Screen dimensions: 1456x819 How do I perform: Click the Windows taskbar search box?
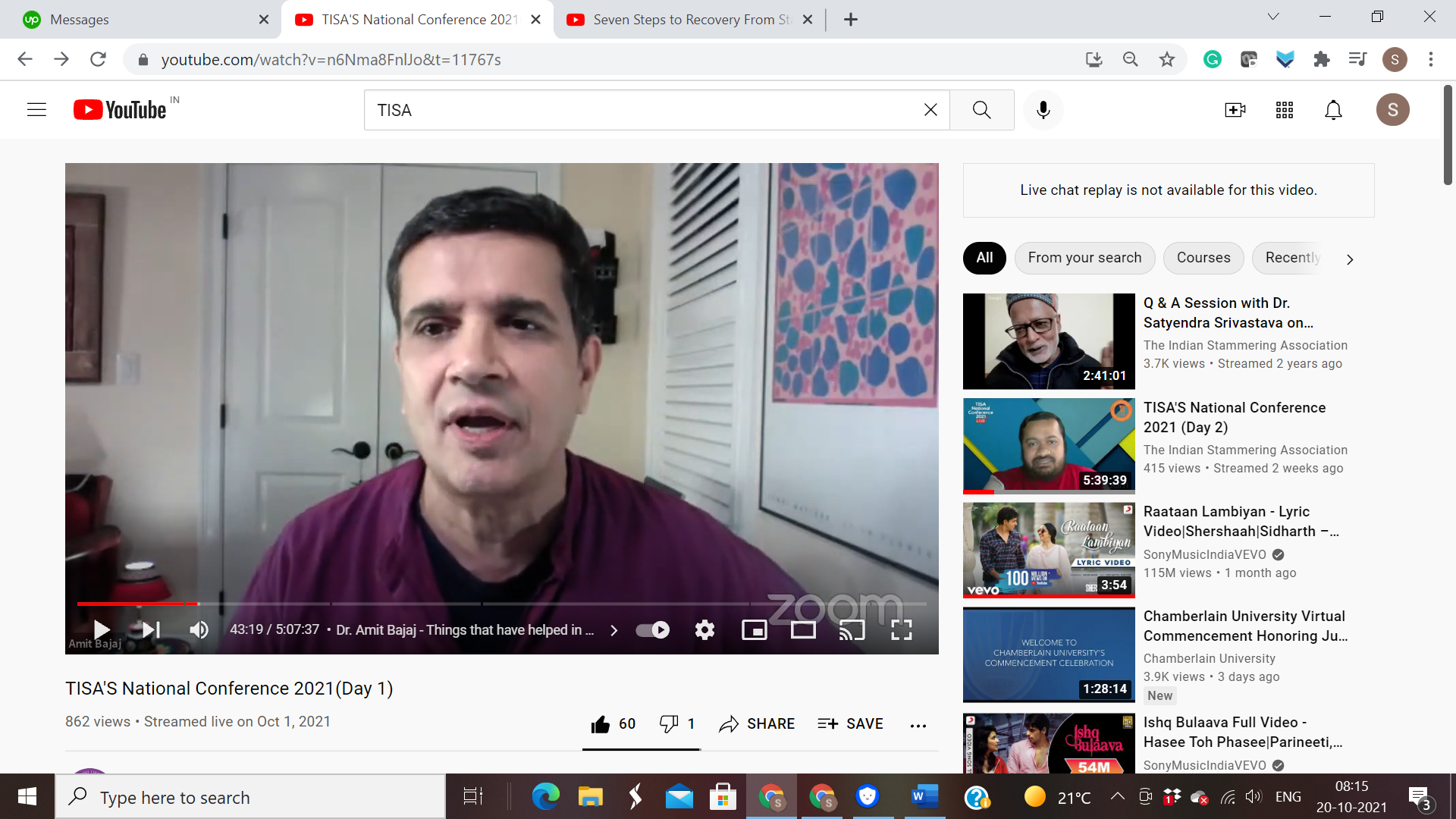[250, 797]
